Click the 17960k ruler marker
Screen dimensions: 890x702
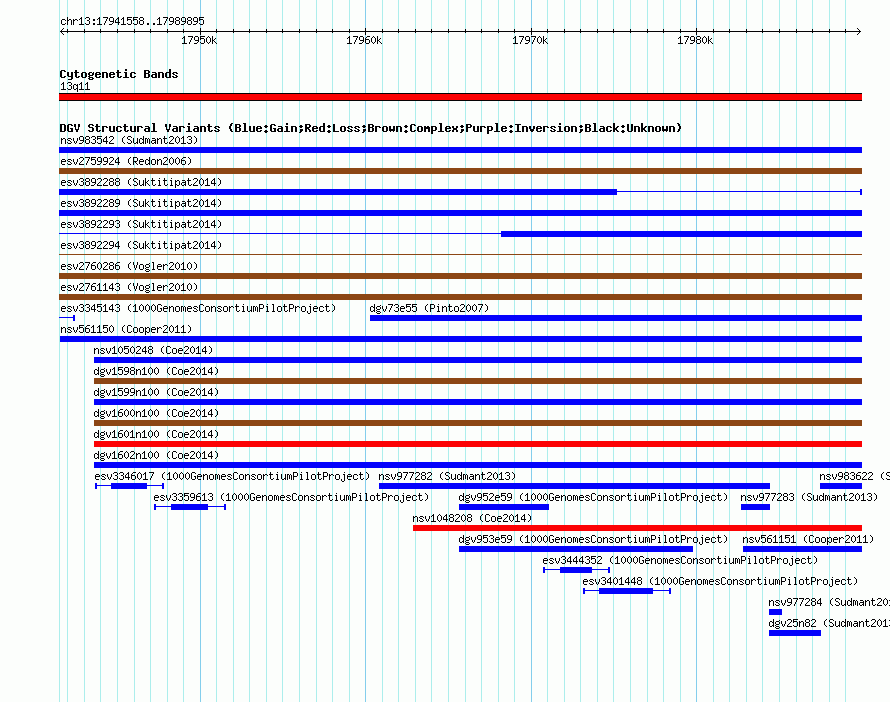pyautogui.click(x=364, y=40)
